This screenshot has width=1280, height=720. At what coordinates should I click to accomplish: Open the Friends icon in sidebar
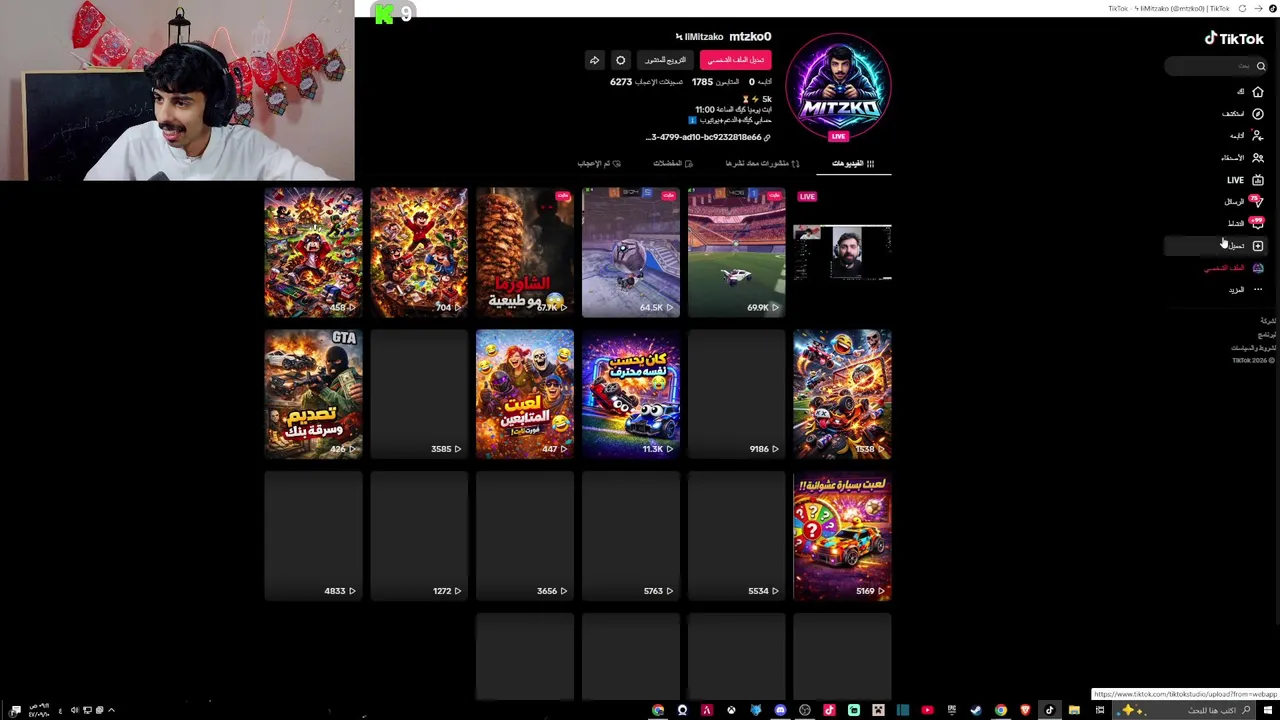(x=1258, y=158)
